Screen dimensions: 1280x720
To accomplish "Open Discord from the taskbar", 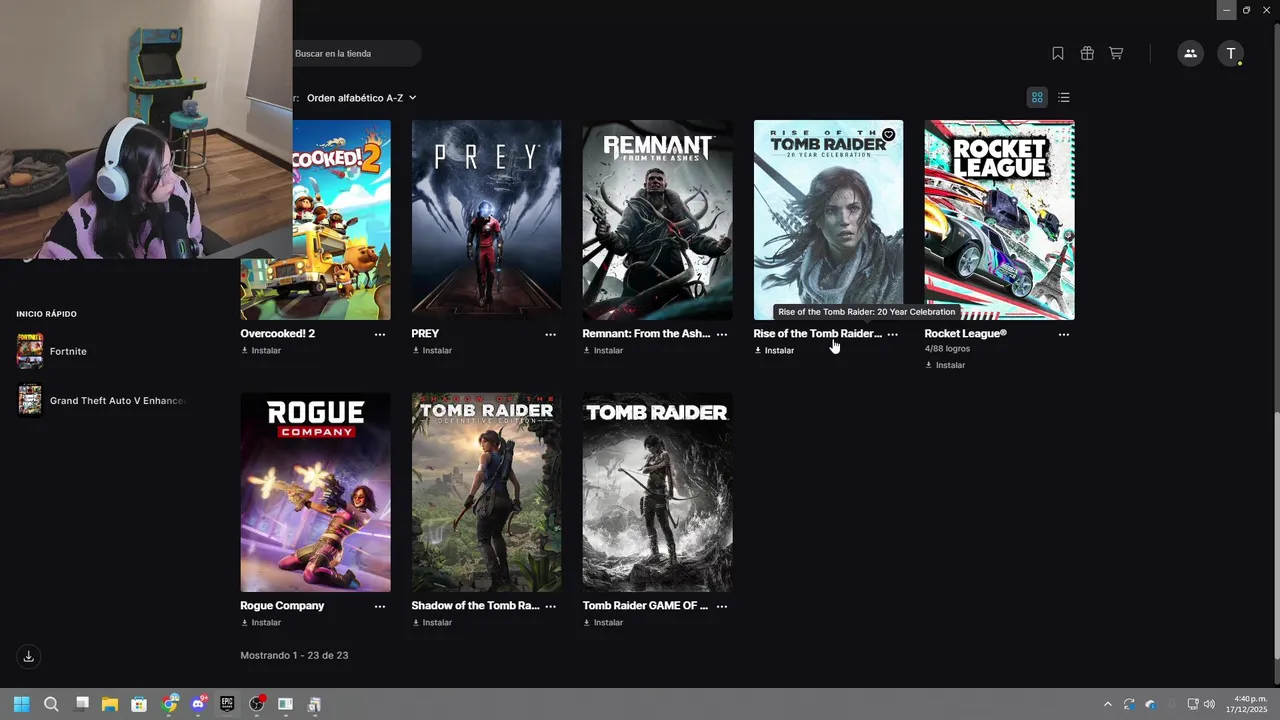I will 199,704.
